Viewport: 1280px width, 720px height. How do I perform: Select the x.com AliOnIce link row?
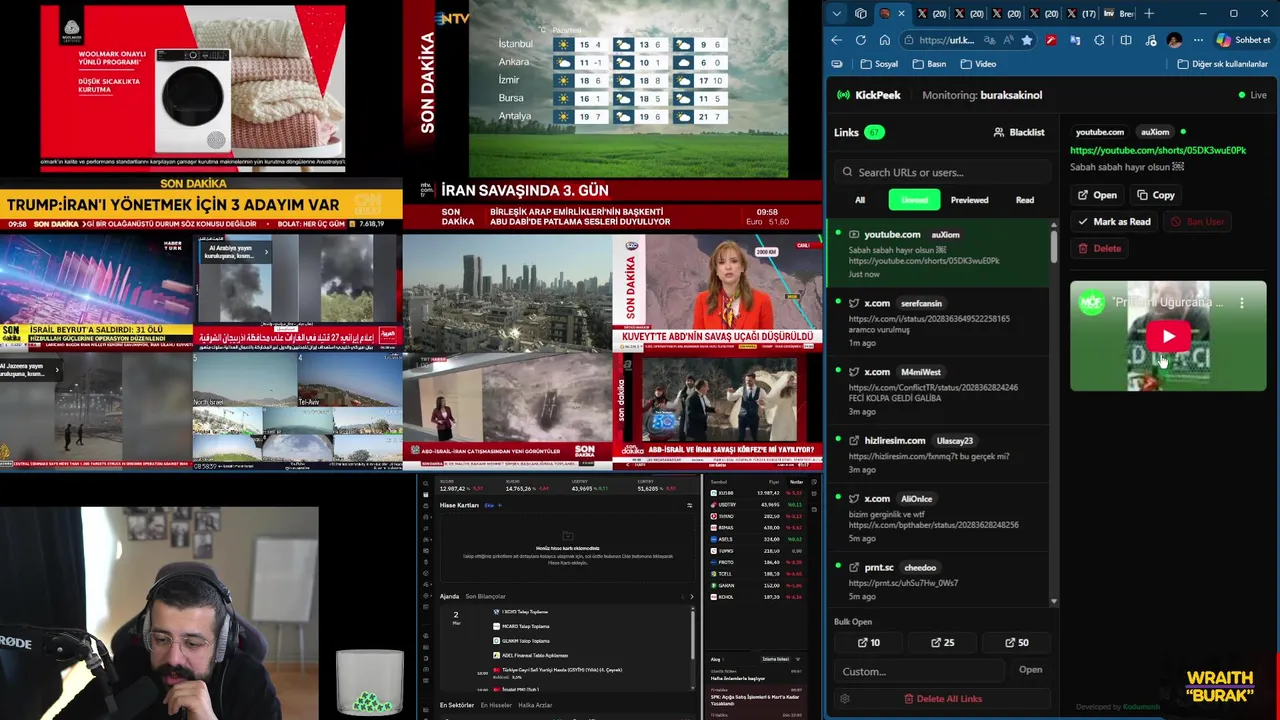(x=937, y=518)
